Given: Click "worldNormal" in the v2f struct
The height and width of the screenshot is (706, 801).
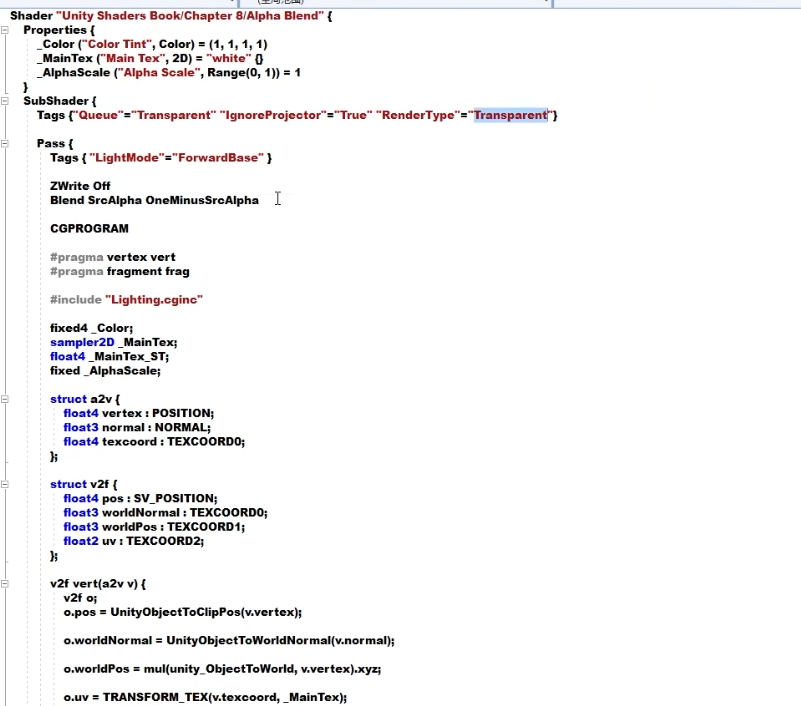Looking at the screenshot, I should 141,513.
